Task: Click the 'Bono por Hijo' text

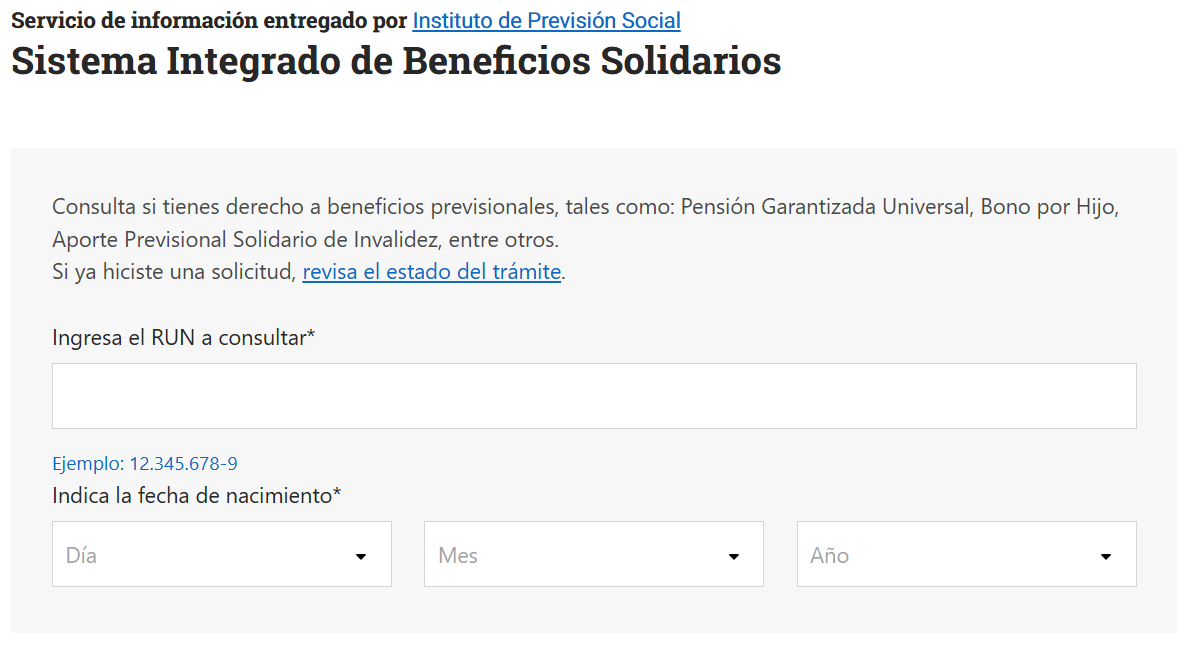Action: click(1048, 208)
